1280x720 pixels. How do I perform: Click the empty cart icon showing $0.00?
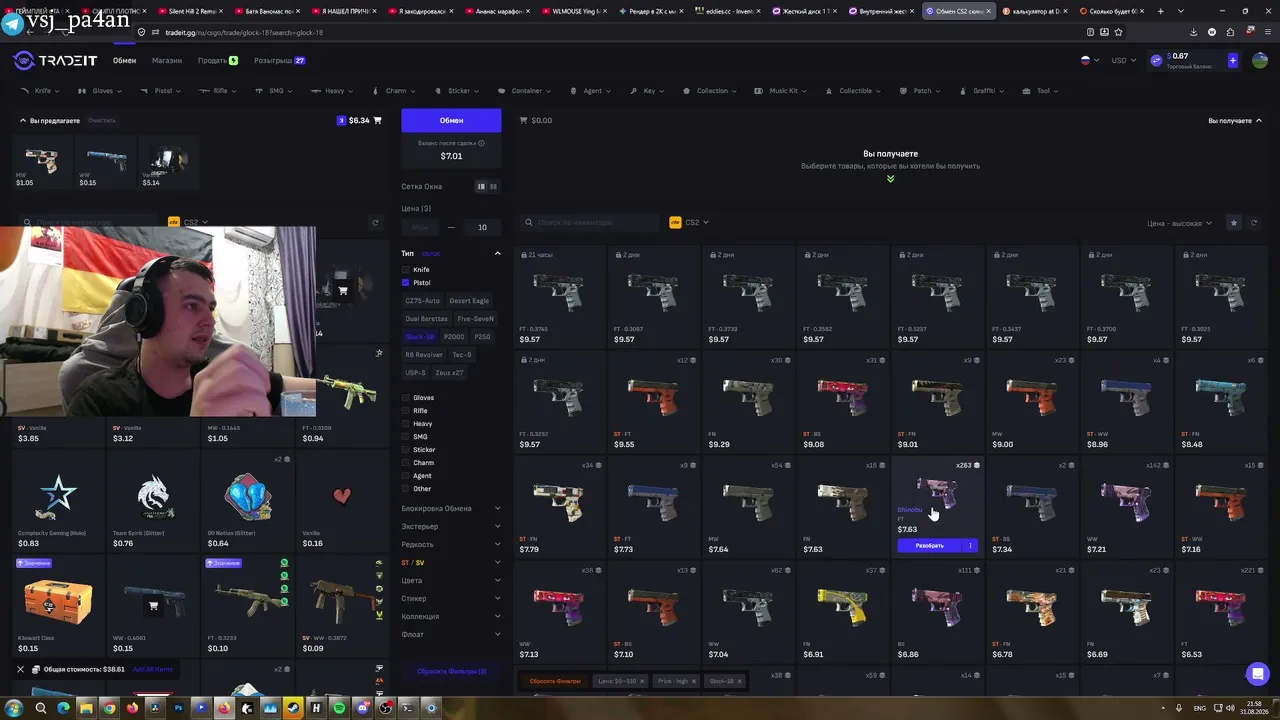click(524, 121)
